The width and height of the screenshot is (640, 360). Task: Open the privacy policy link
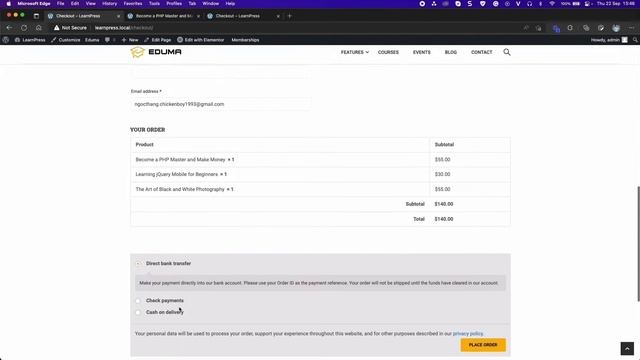click(x=468, y=333)
